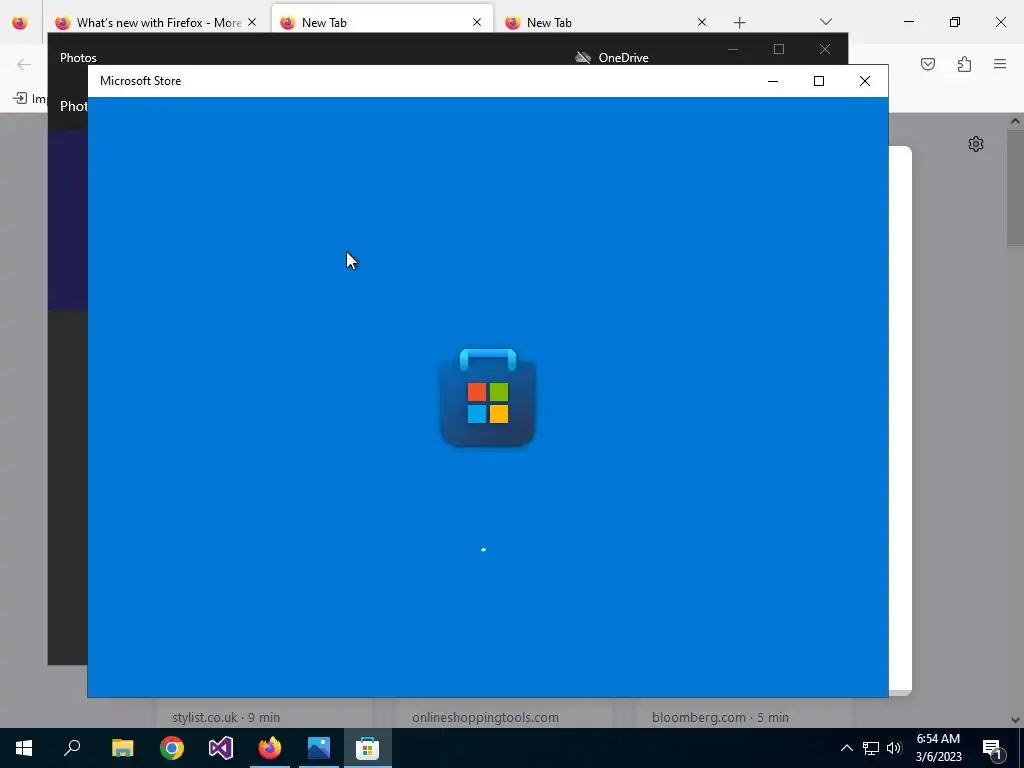
Task: Restore down the Firefox window
Action: tap(955, 22)
